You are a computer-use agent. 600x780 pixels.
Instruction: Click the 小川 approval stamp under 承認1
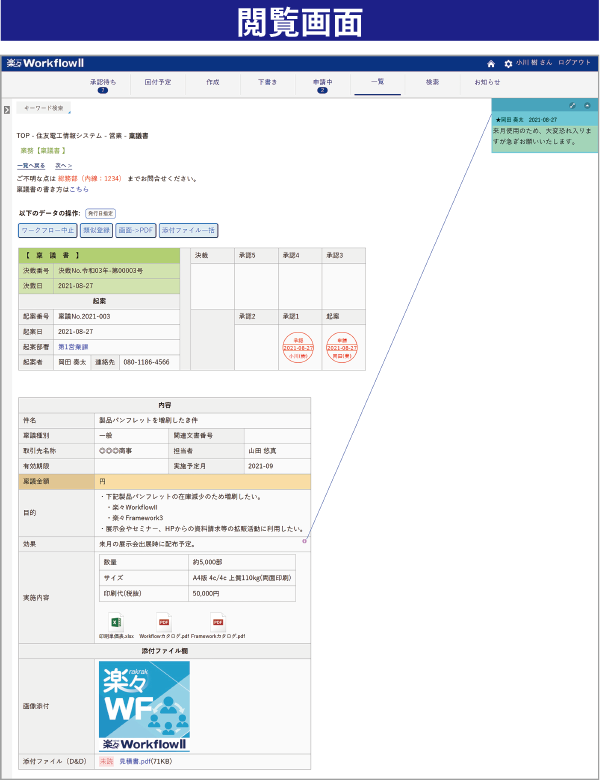pos(298,347)
